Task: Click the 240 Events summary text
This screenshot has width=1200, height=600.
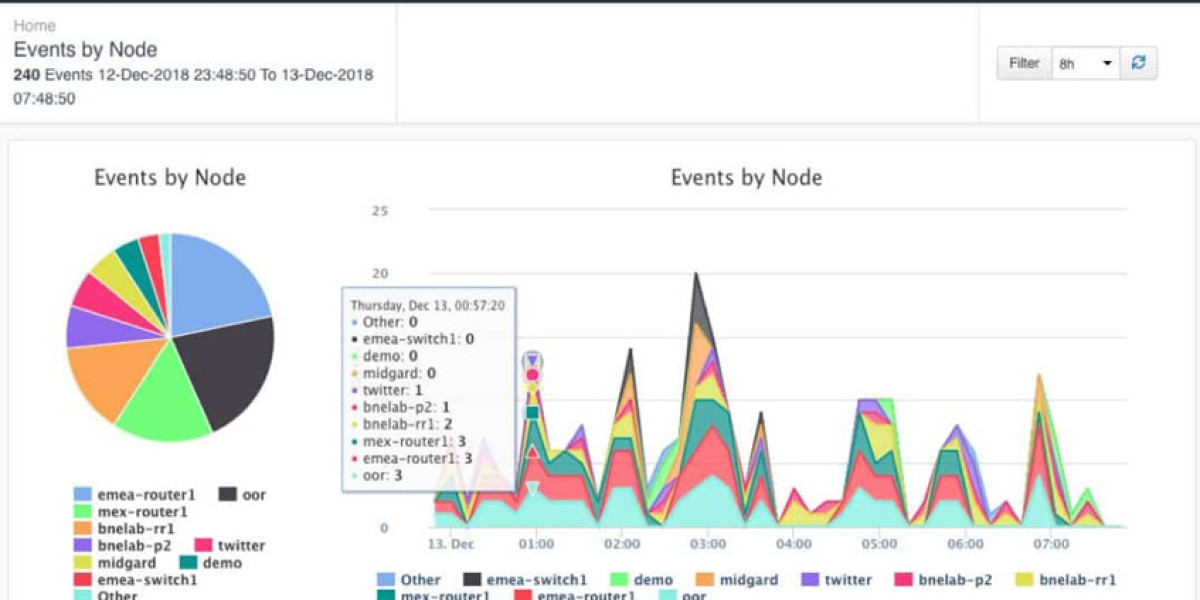Action: (x=190, y=74)
